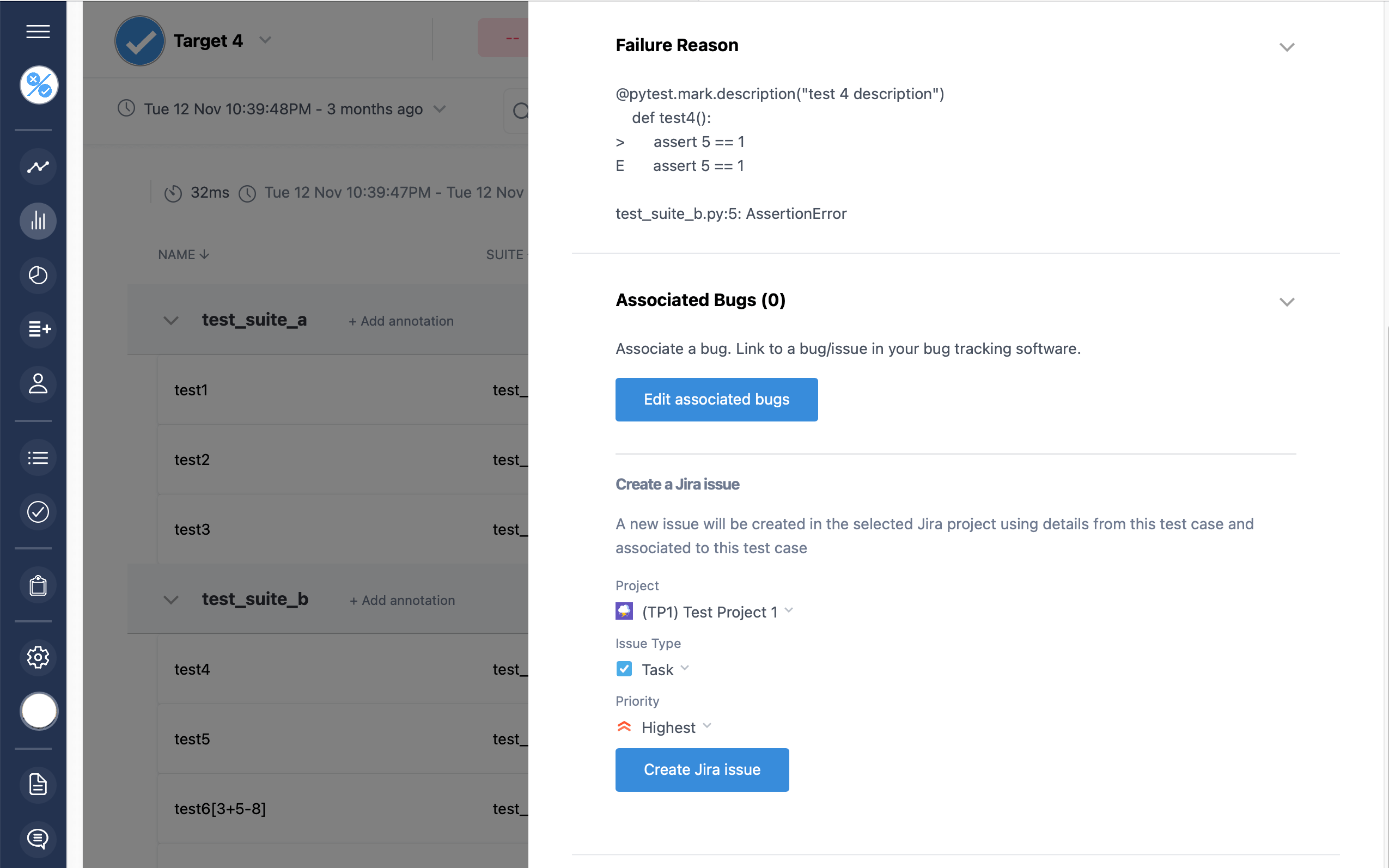Click the Create a Jira issue heading
Screen dimensions: 1389x868
coord(677,485)
